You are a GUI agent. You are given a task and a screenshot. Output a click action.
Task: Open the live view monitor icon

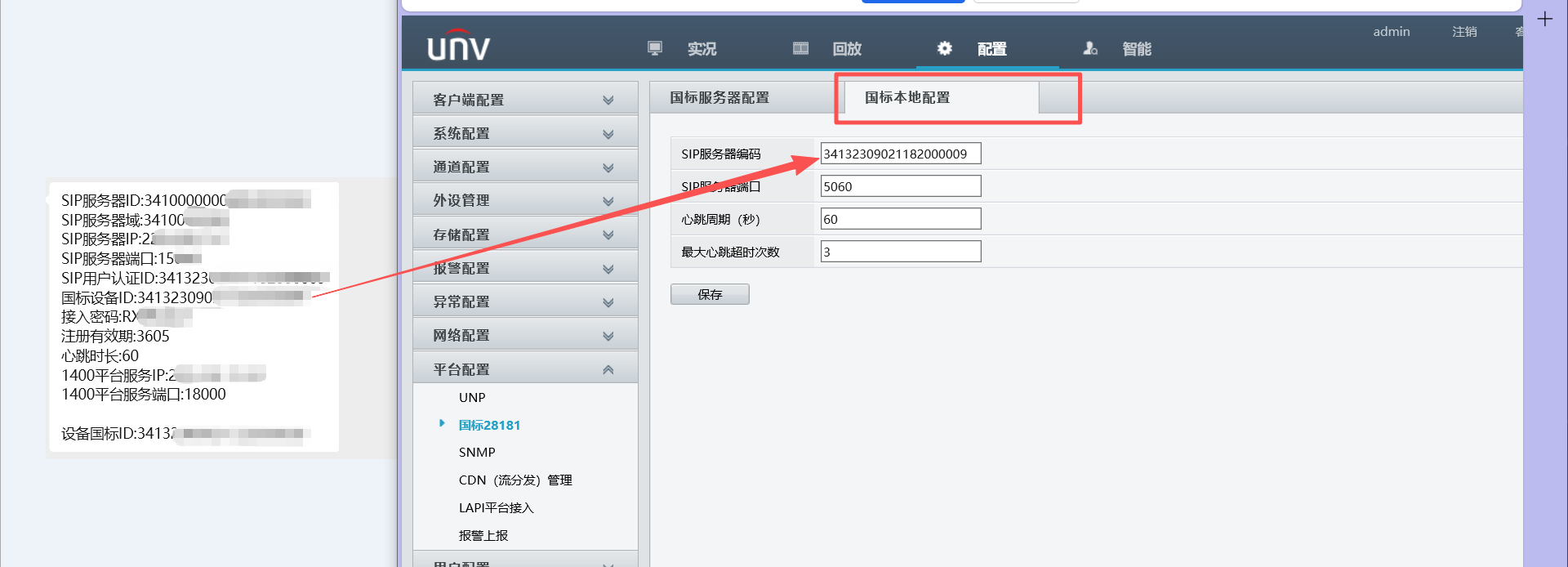point(654,48)
